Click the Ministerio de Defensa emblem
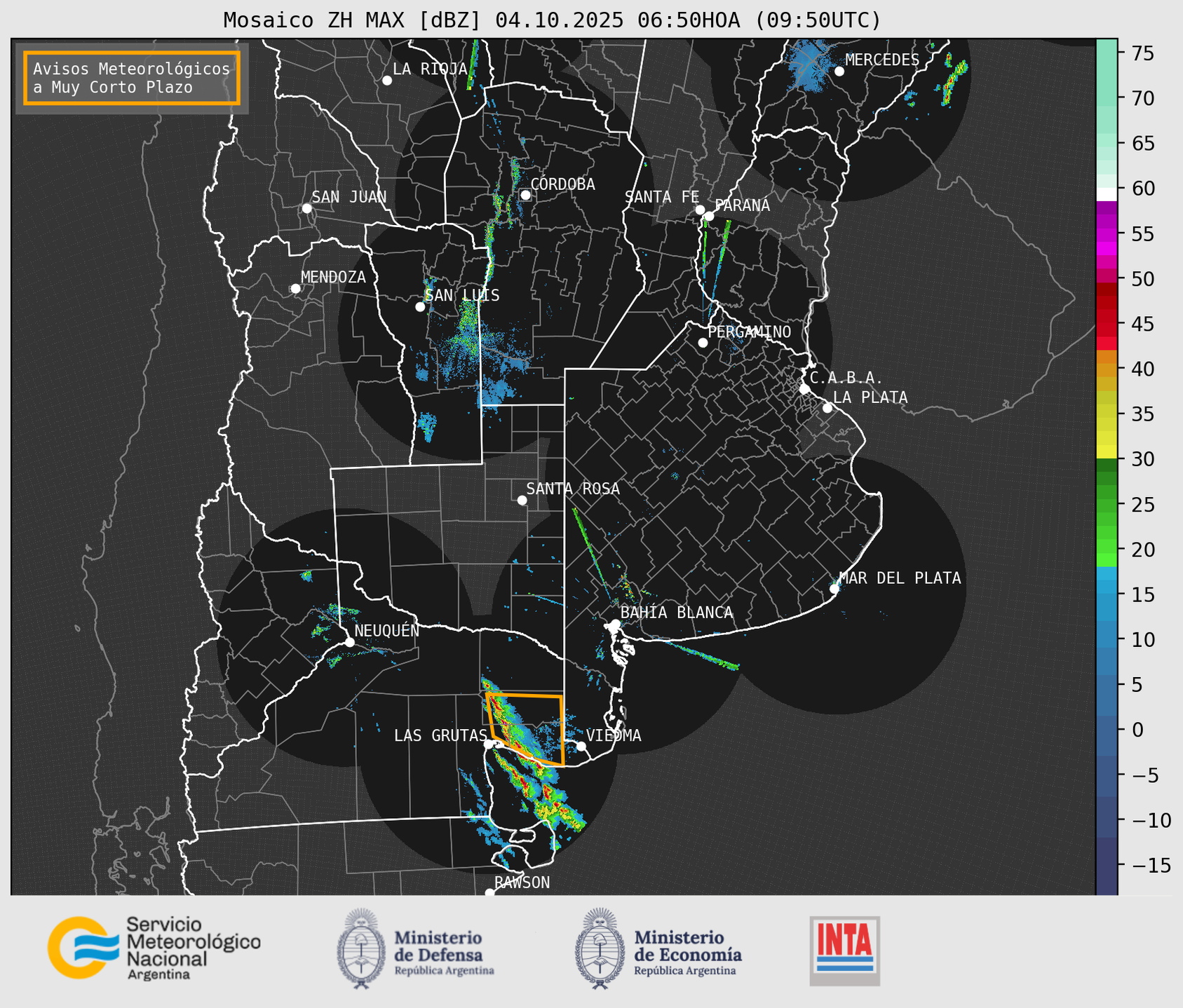This screenshot has width=1183, height=1008. (361, 948)
